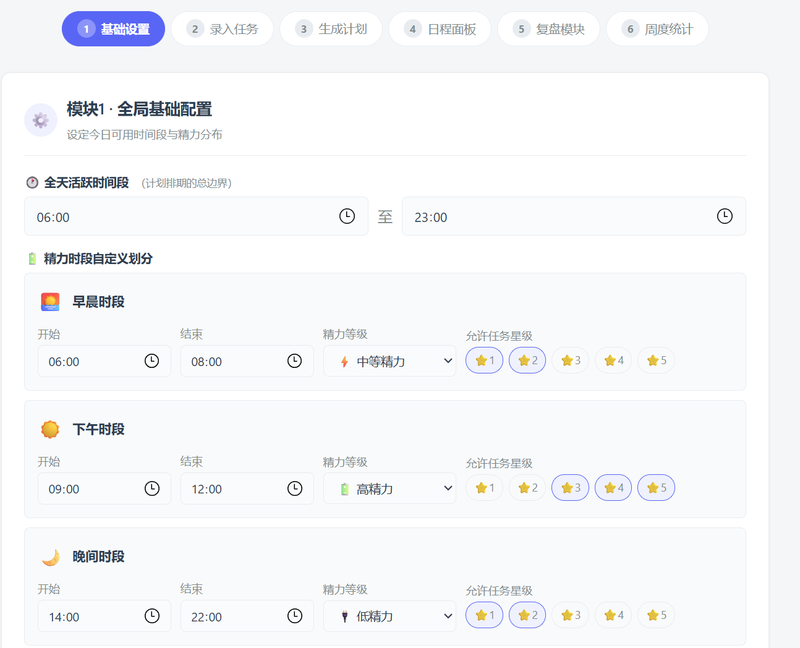Click the 23:00 全天 end time field

point(574,216)
